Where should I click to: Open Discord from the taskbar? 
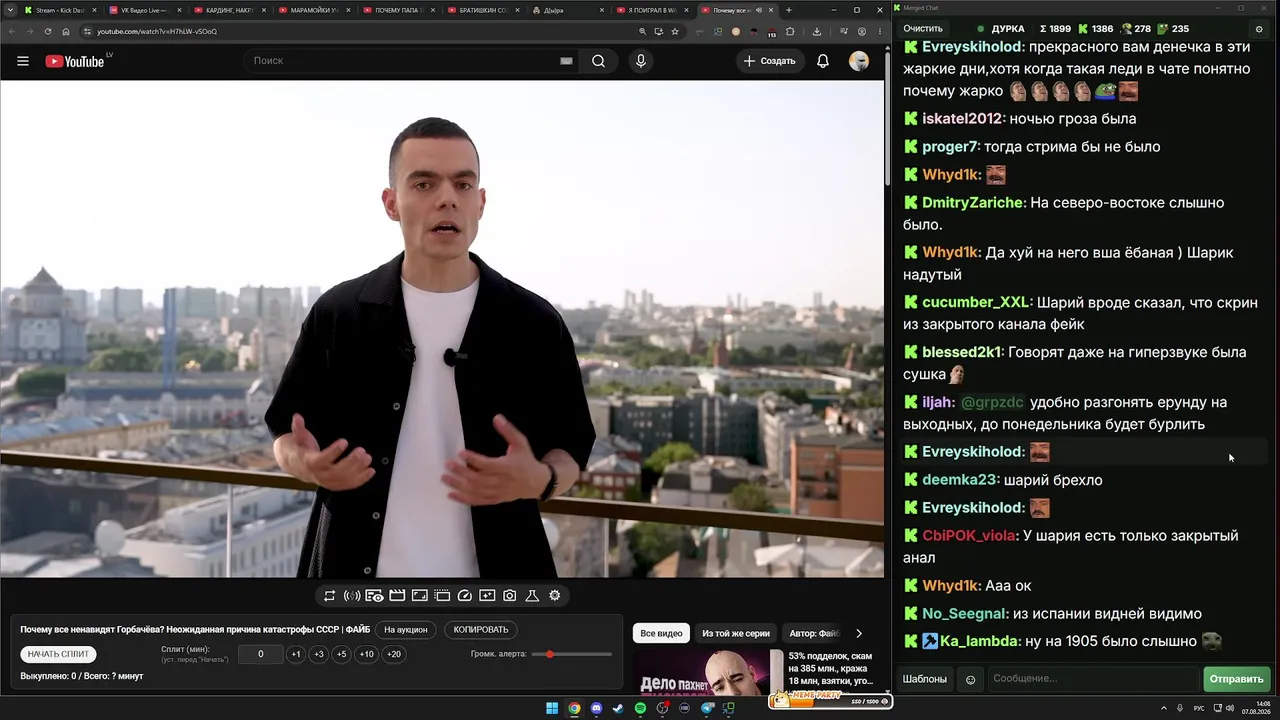tap(596, 709)
